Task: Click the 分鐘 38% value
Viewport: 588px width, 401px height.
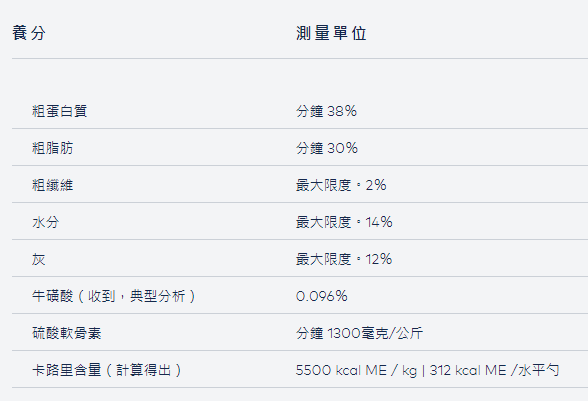Action: 326,111
